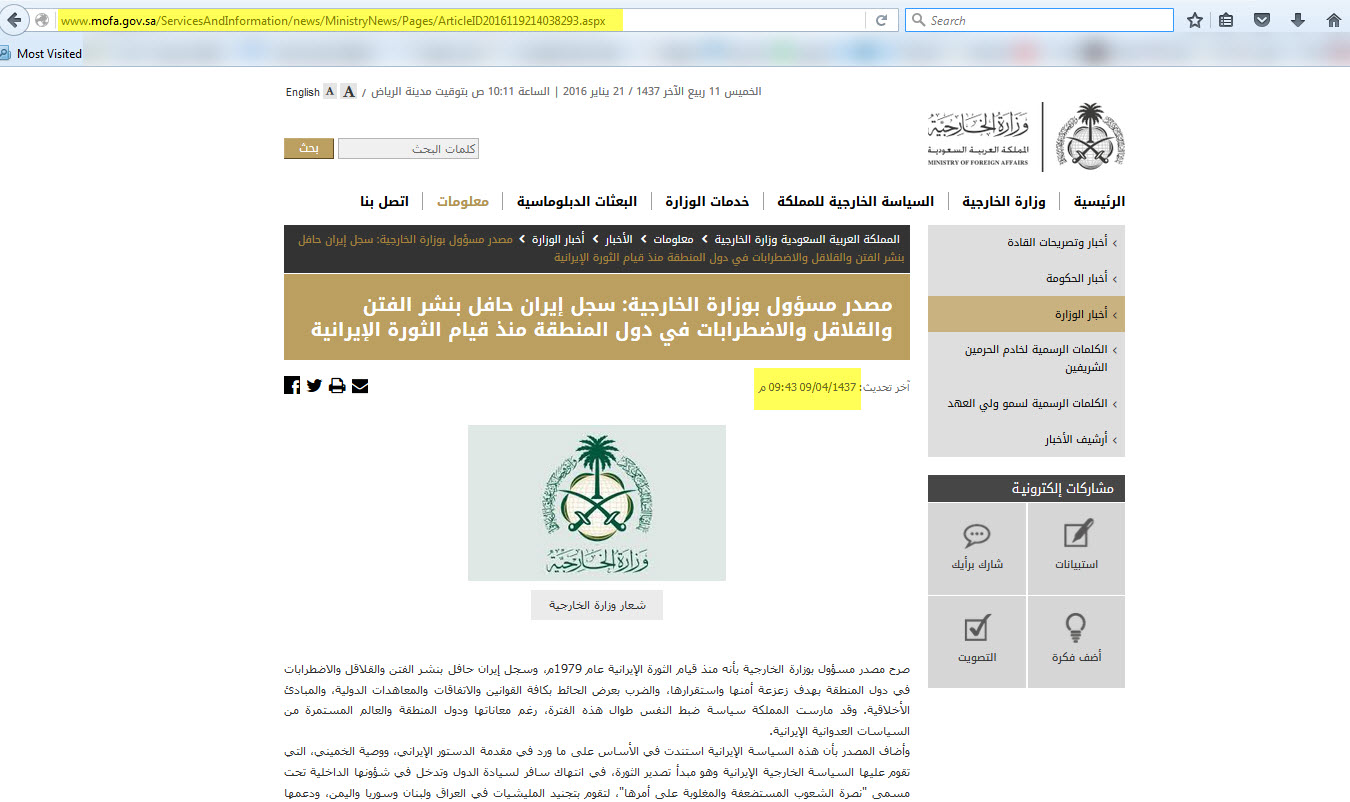Screen dimensions: 1350x802
Task: Go to the browser home page icon
Action: tap(1332, 20)
